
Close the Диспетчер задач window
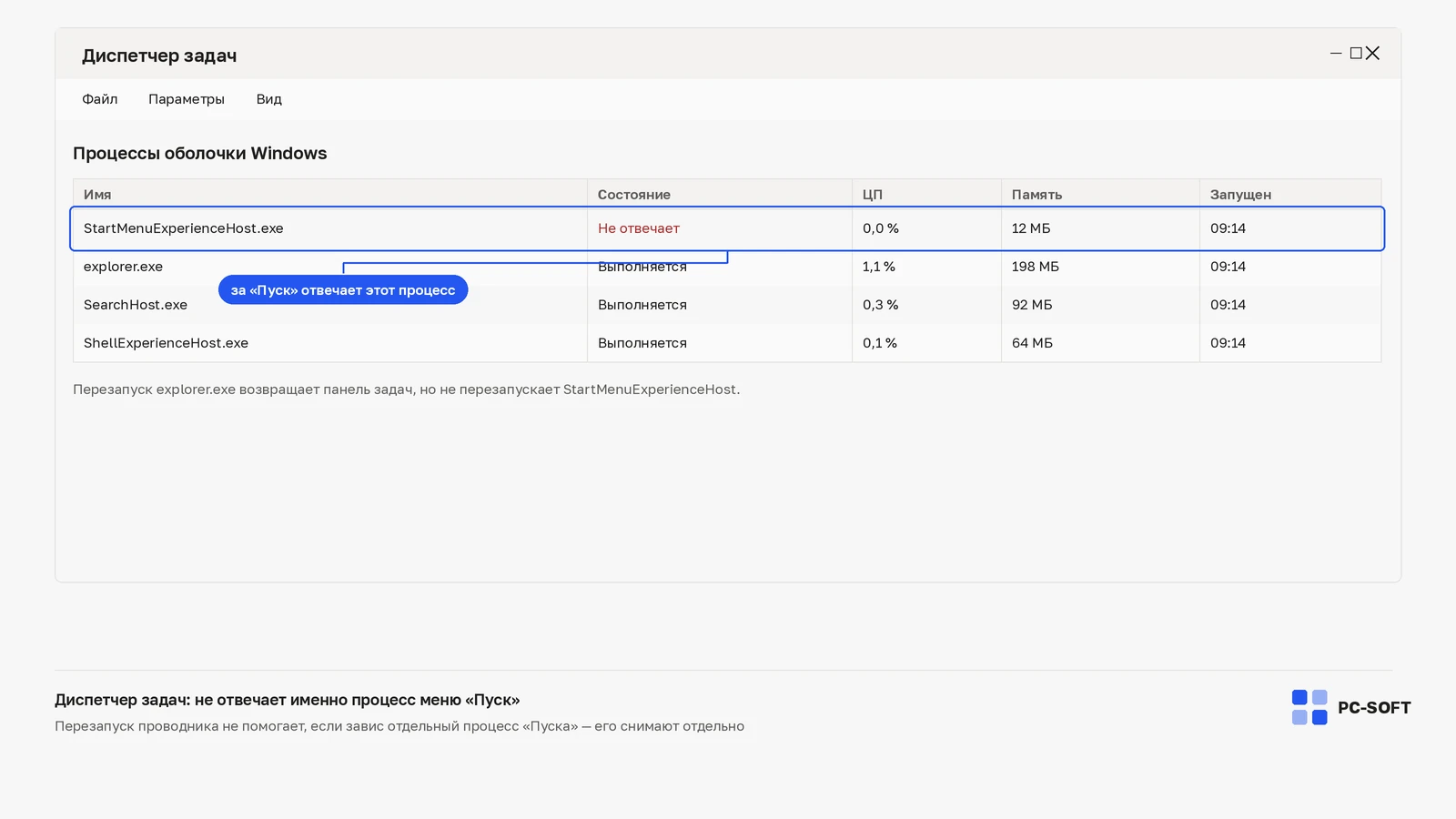[1372, 54]
